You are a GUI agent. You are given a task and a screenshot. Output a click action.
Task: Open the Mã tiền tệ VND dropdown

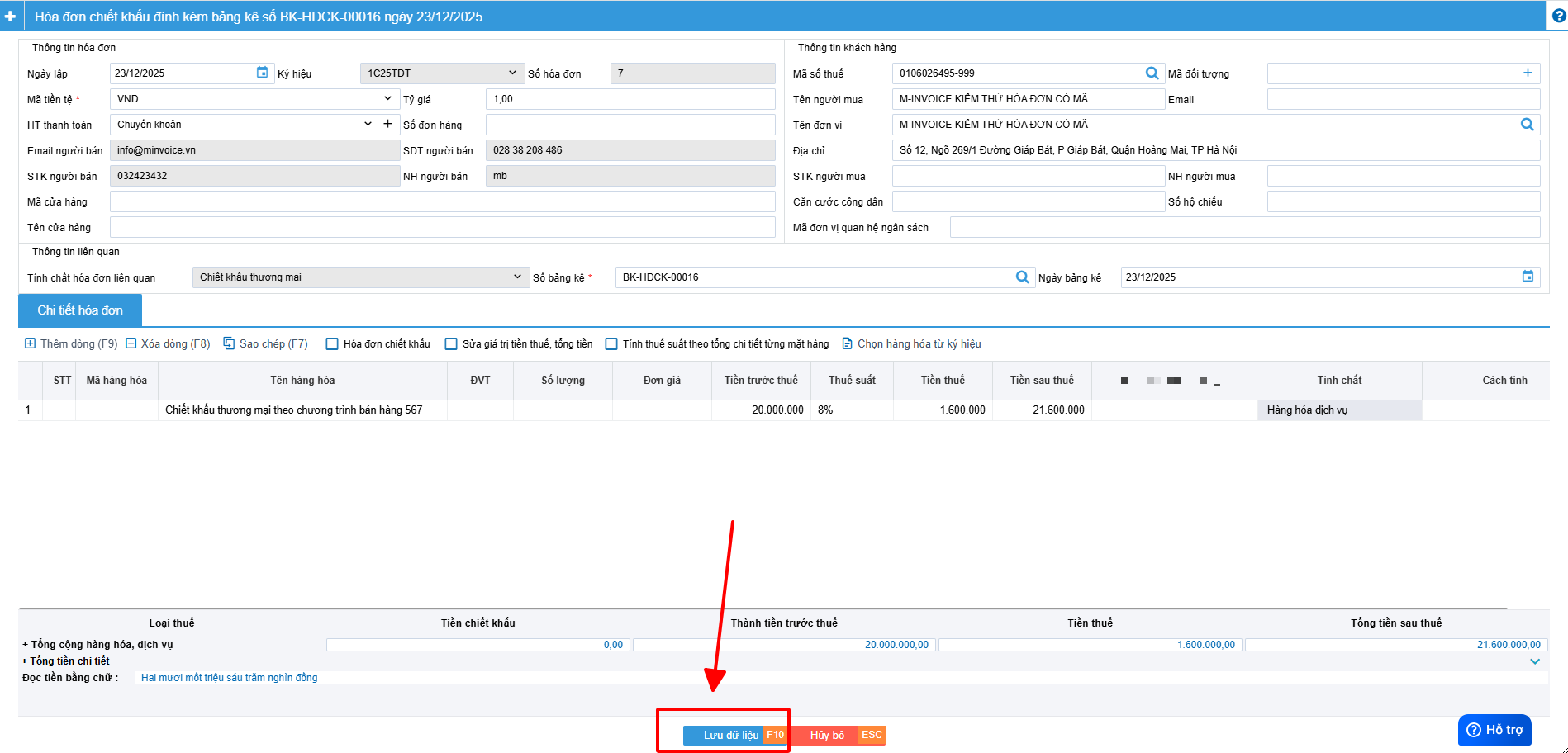pyautogui.click(x=254, y=99)
